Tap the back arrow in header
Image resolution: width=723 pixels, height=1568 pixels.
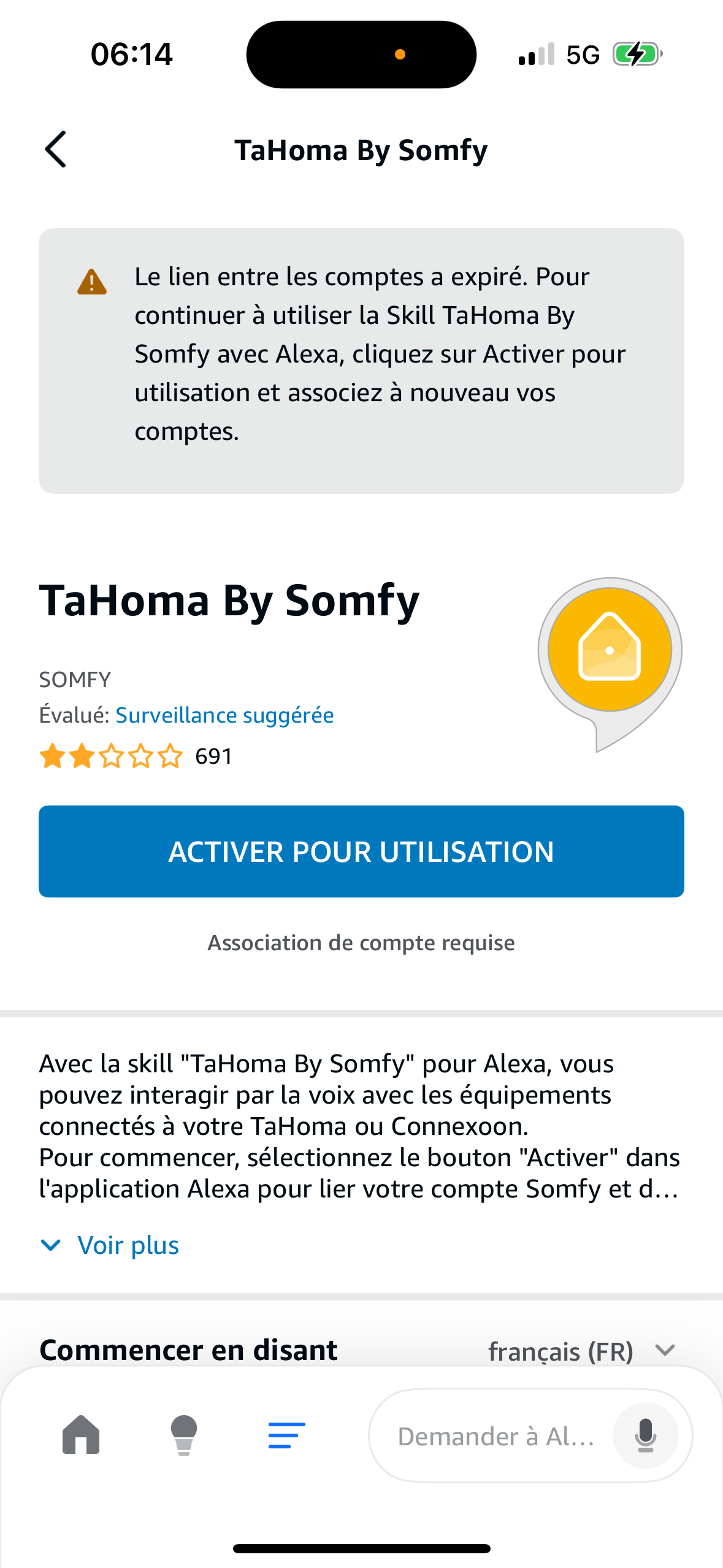[x=56, y=149]
